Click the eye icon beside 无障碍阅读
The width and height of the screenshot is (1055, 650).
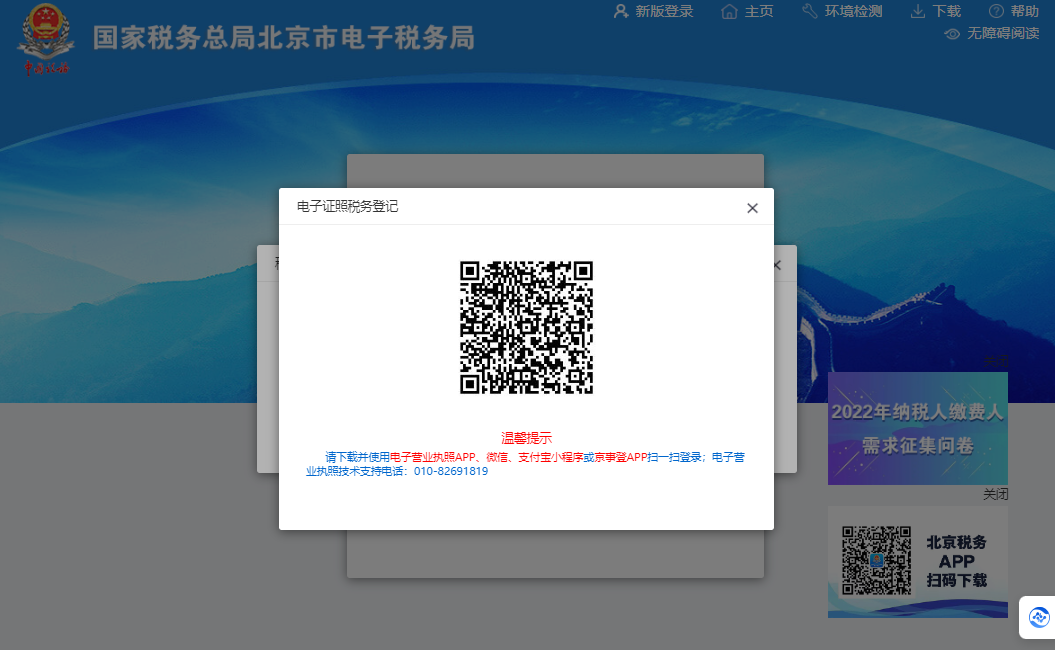952,34
